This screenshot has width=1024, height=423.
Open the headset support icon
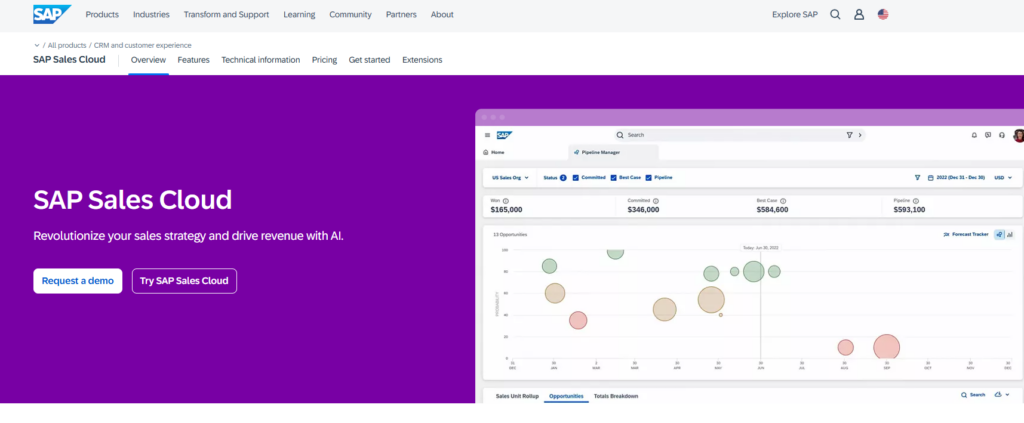tap(1002, 135)
